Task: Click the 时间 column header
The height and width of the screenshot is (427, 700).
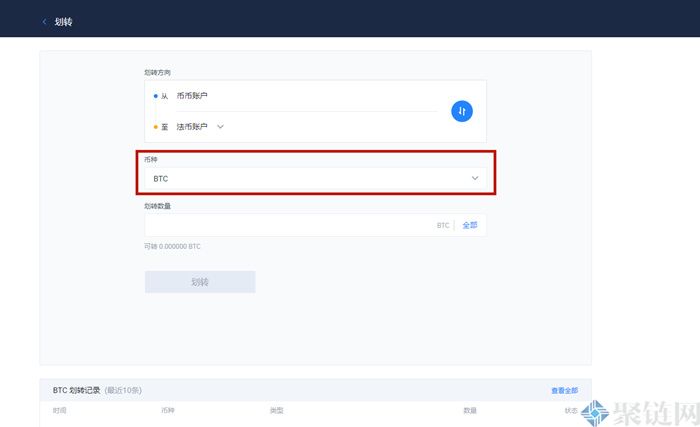Action: click(x=59, y=410)
